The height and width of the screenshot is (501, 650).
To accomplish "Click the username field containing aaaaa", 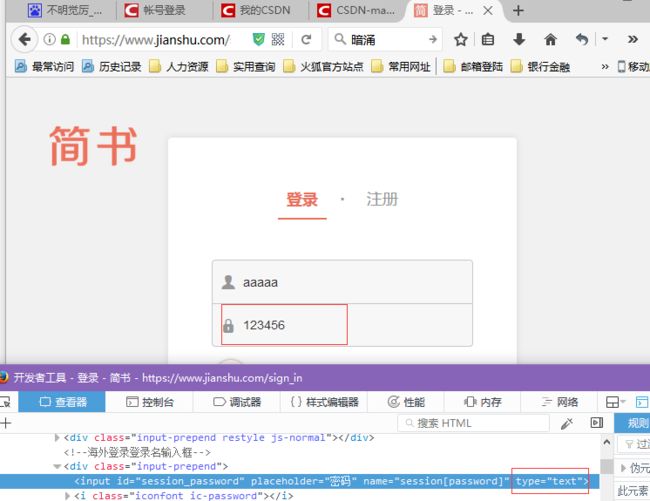I will [342, 282].
